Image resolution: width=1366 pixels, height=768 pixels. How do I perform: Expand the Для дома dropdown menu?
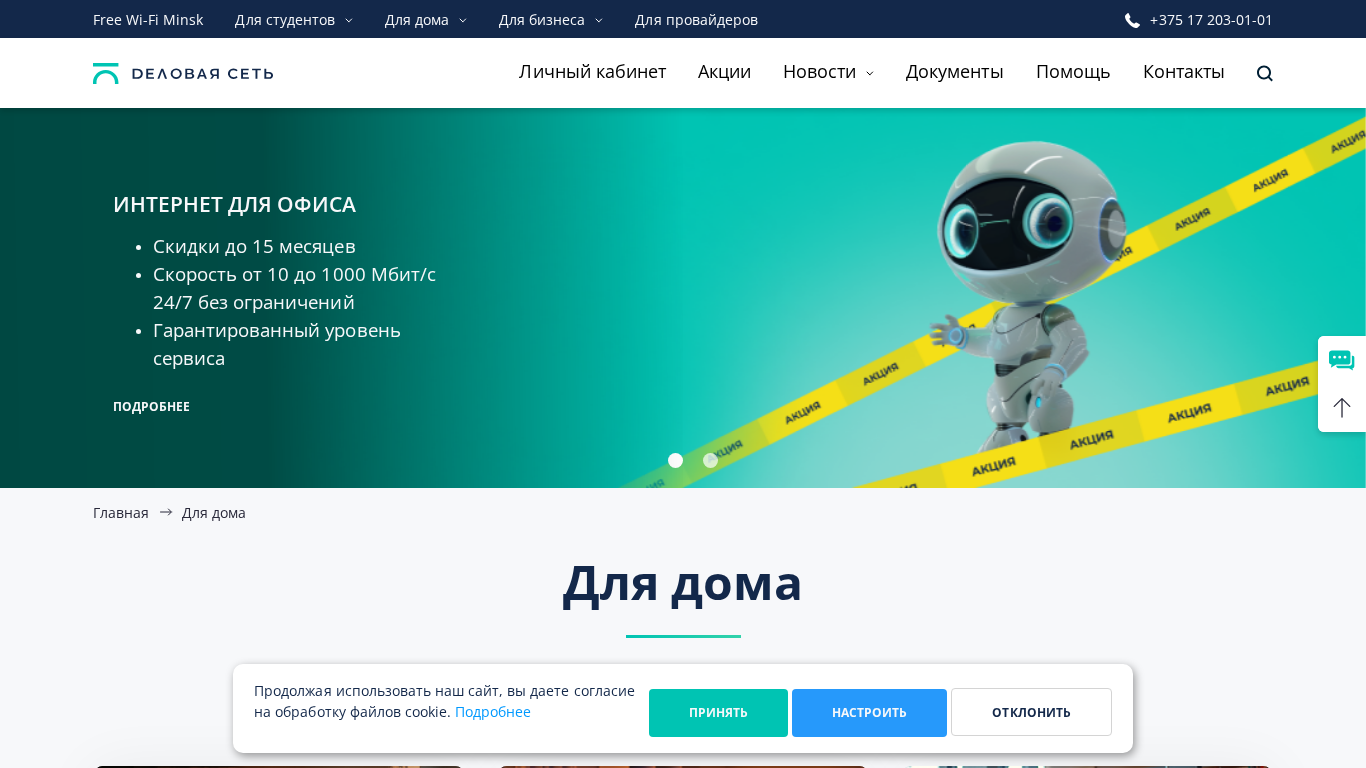tap(426, 20)
